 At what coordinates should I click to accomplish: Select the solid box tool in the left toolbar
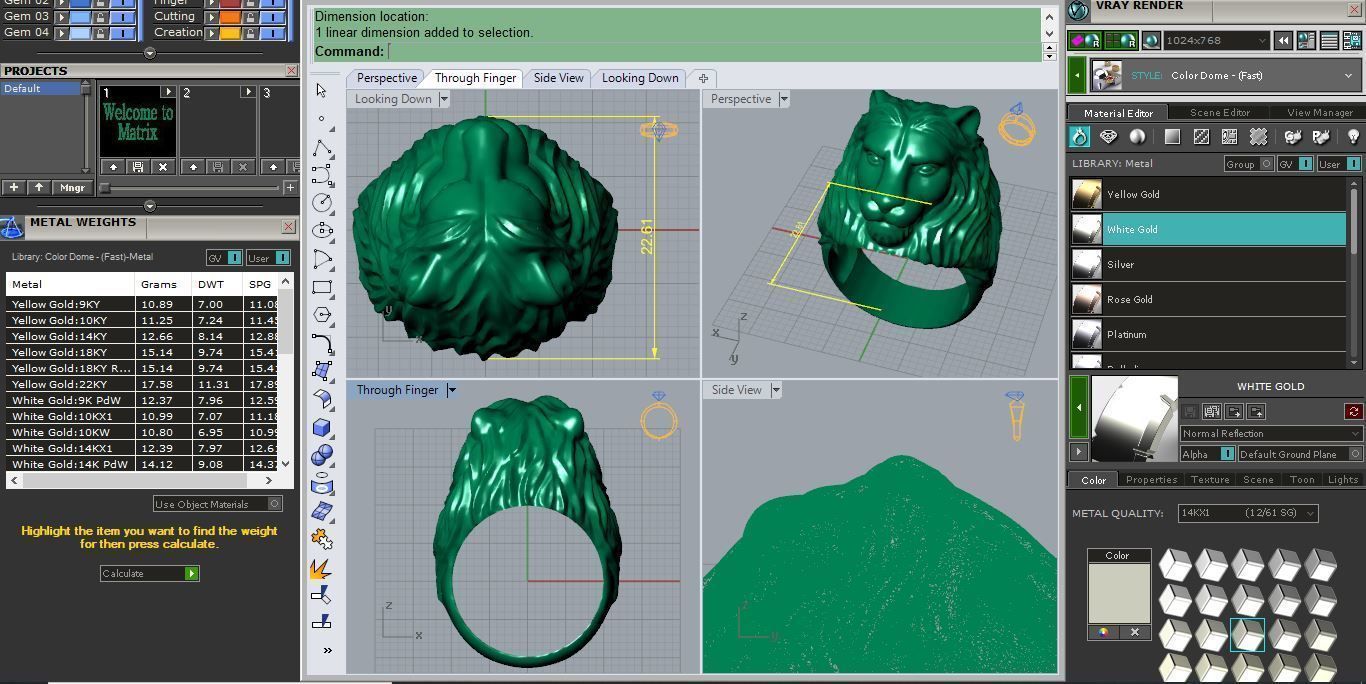click(x=322, y=428)
